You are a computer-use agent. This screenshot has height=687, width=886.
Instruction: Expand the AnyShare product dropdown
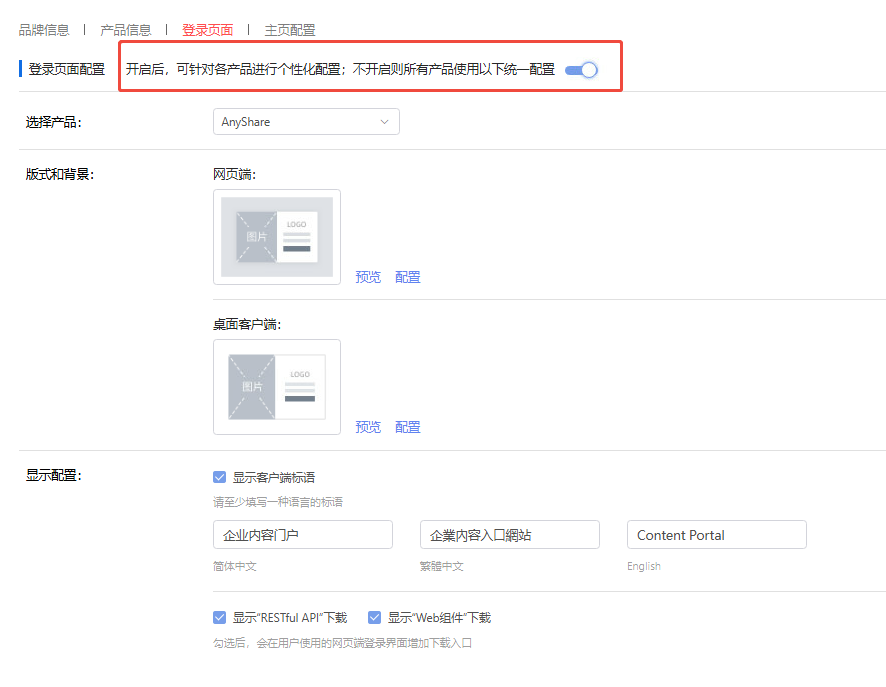coord(305,122)
